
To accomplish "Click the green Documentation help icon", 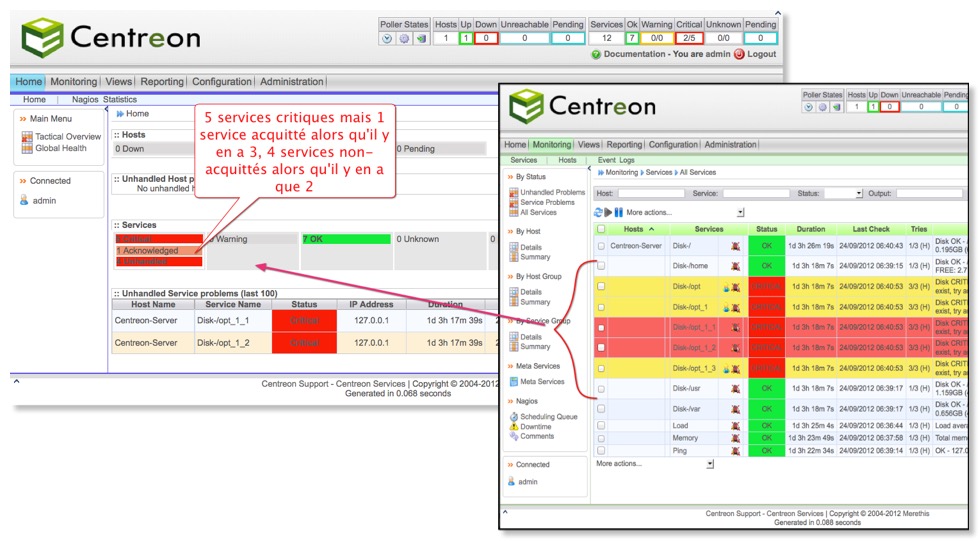I will 596,54.
